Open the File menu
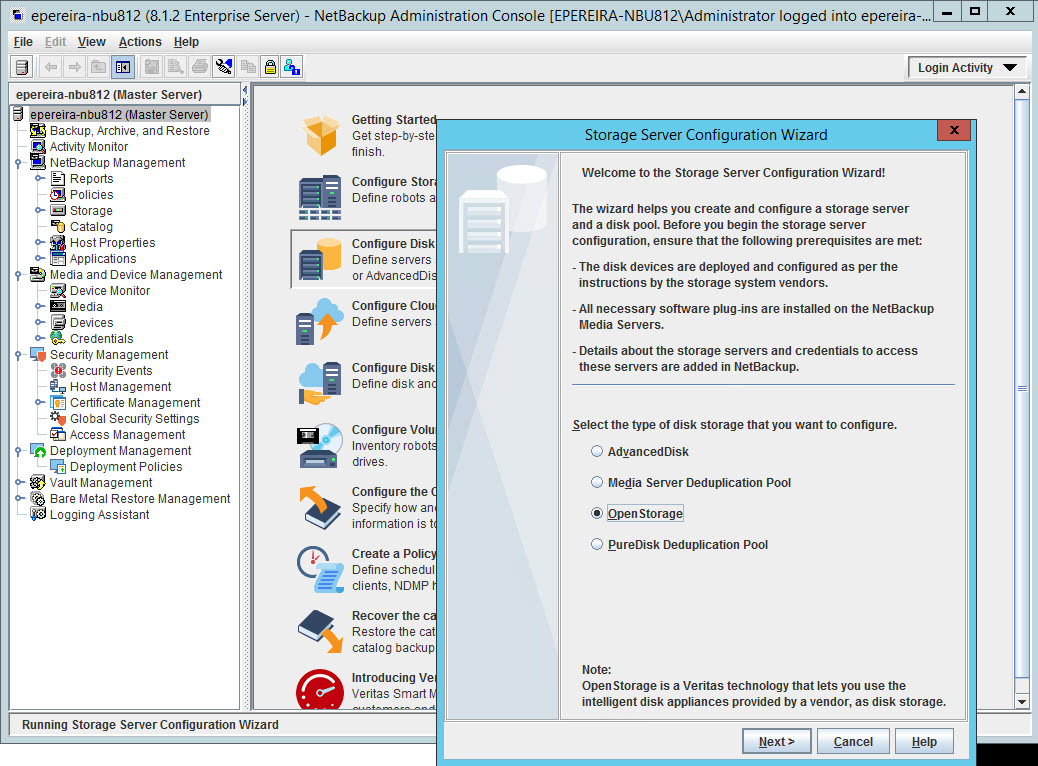This screenshot has height=766, width=1038. point(23,42)
